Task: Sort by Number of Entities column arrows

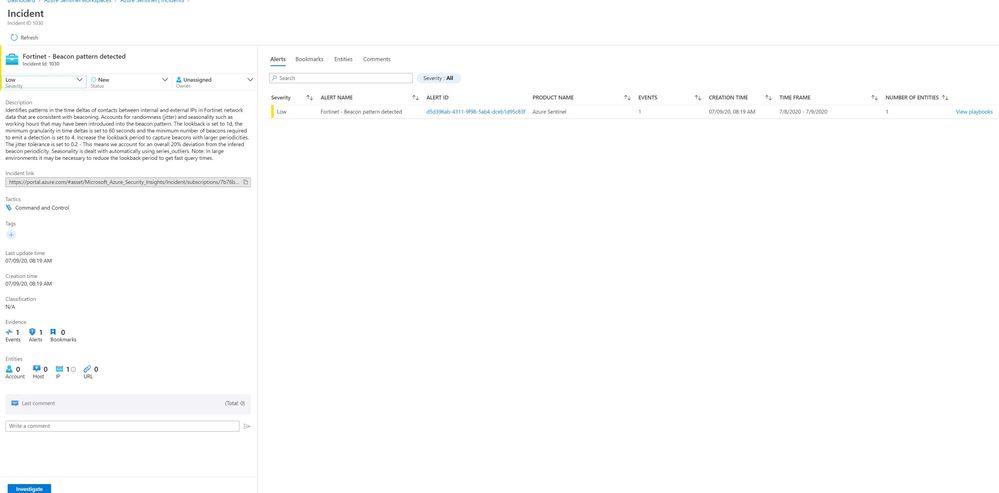Action: (x=945, y=97)
